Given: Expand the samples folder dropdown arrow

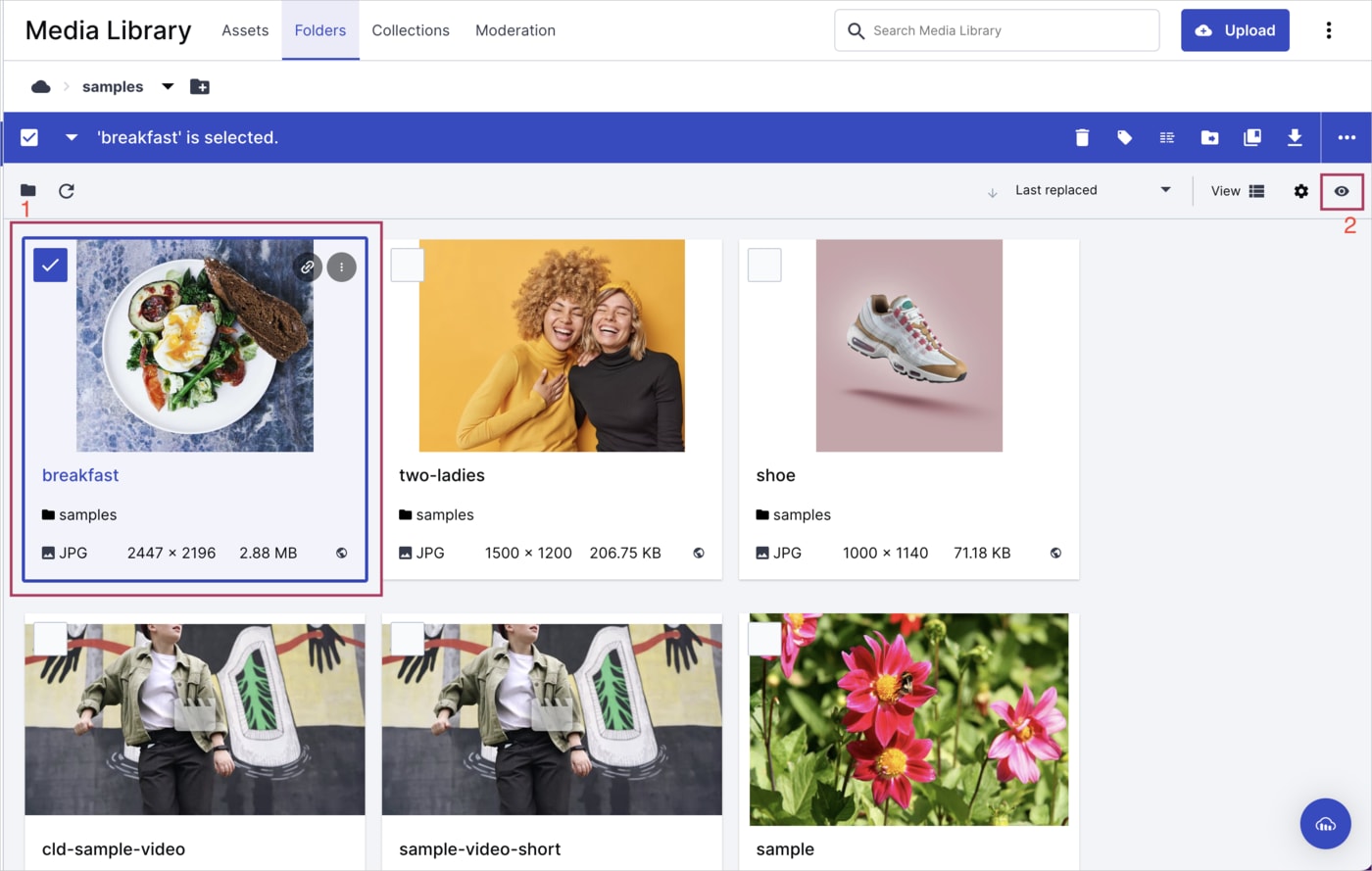Looking at the screenshot, I should 168,87.
